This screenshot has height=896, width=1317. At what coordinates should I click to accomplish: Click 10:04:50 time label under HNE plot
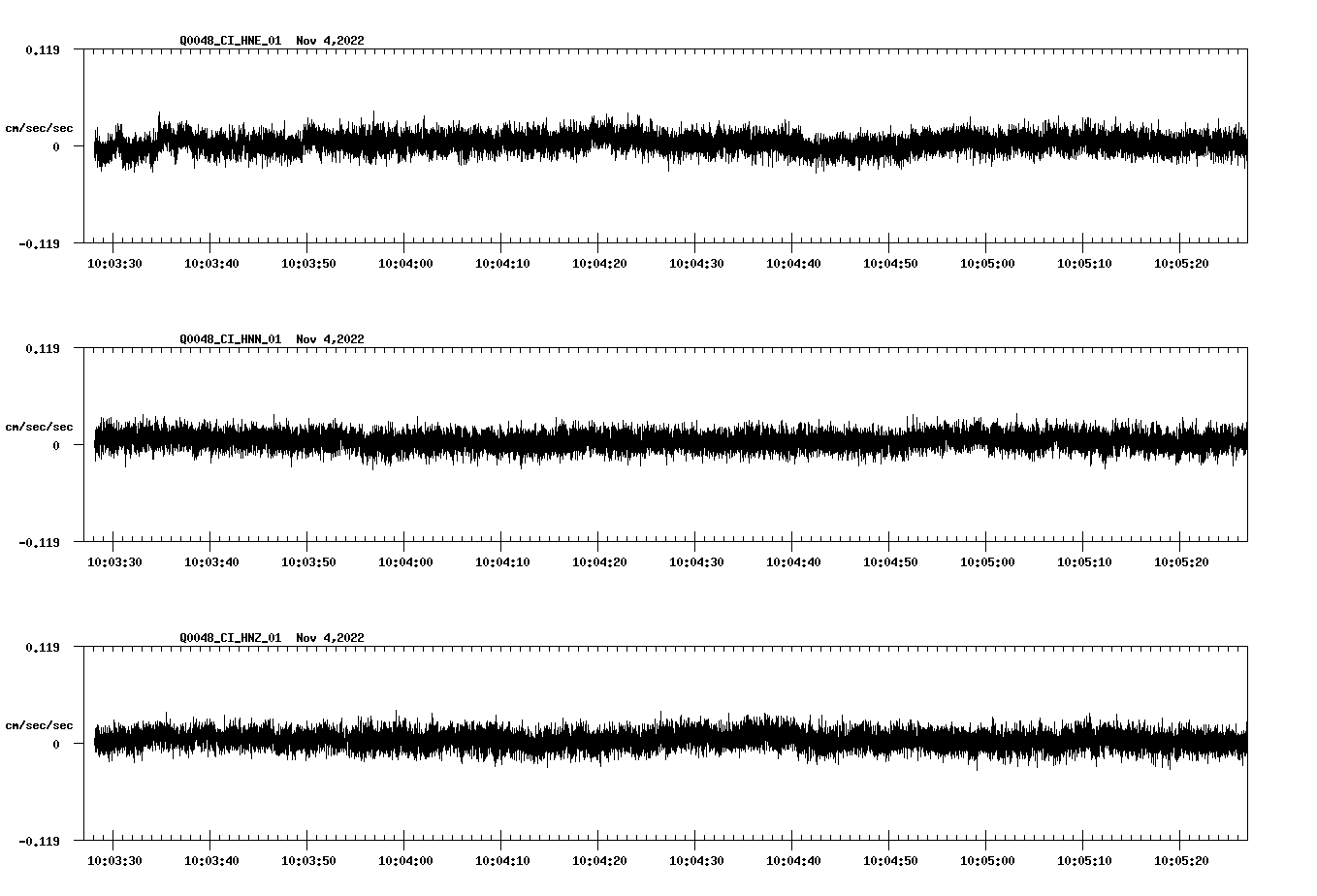890,264
